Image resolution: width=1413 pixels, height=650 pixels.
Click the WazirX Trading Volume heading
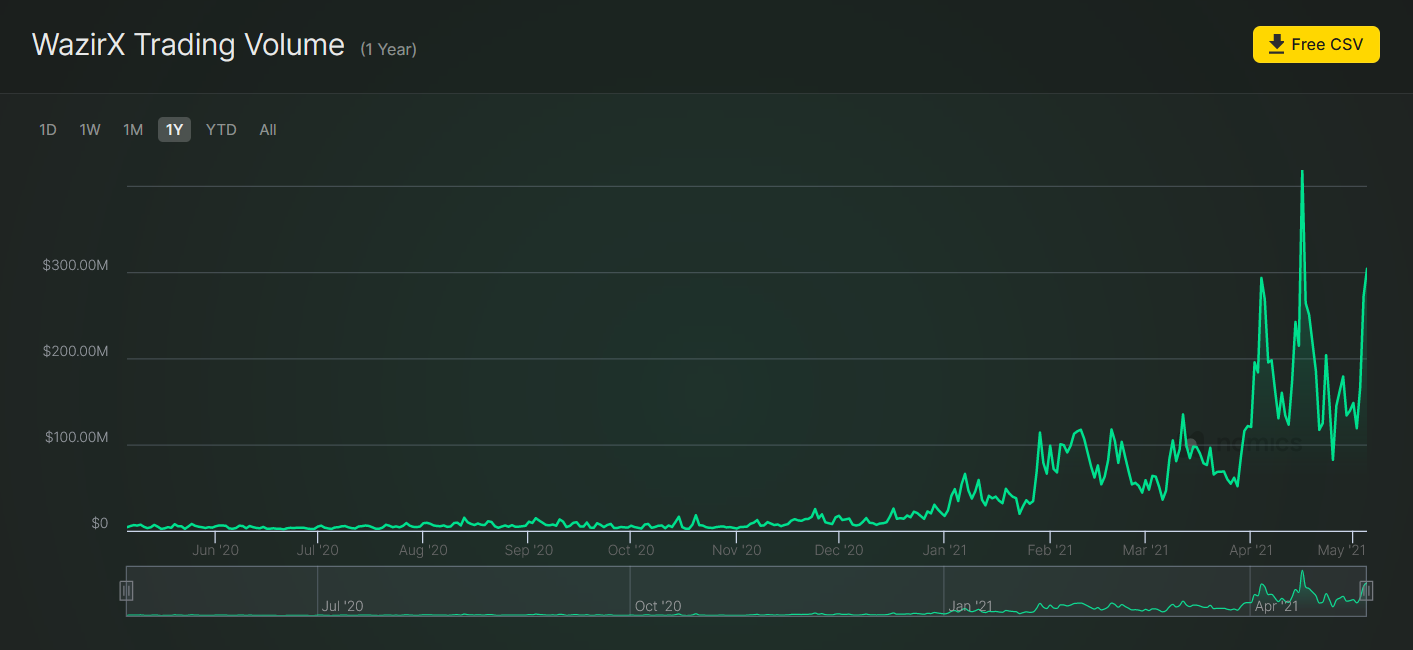pos(188,45)
